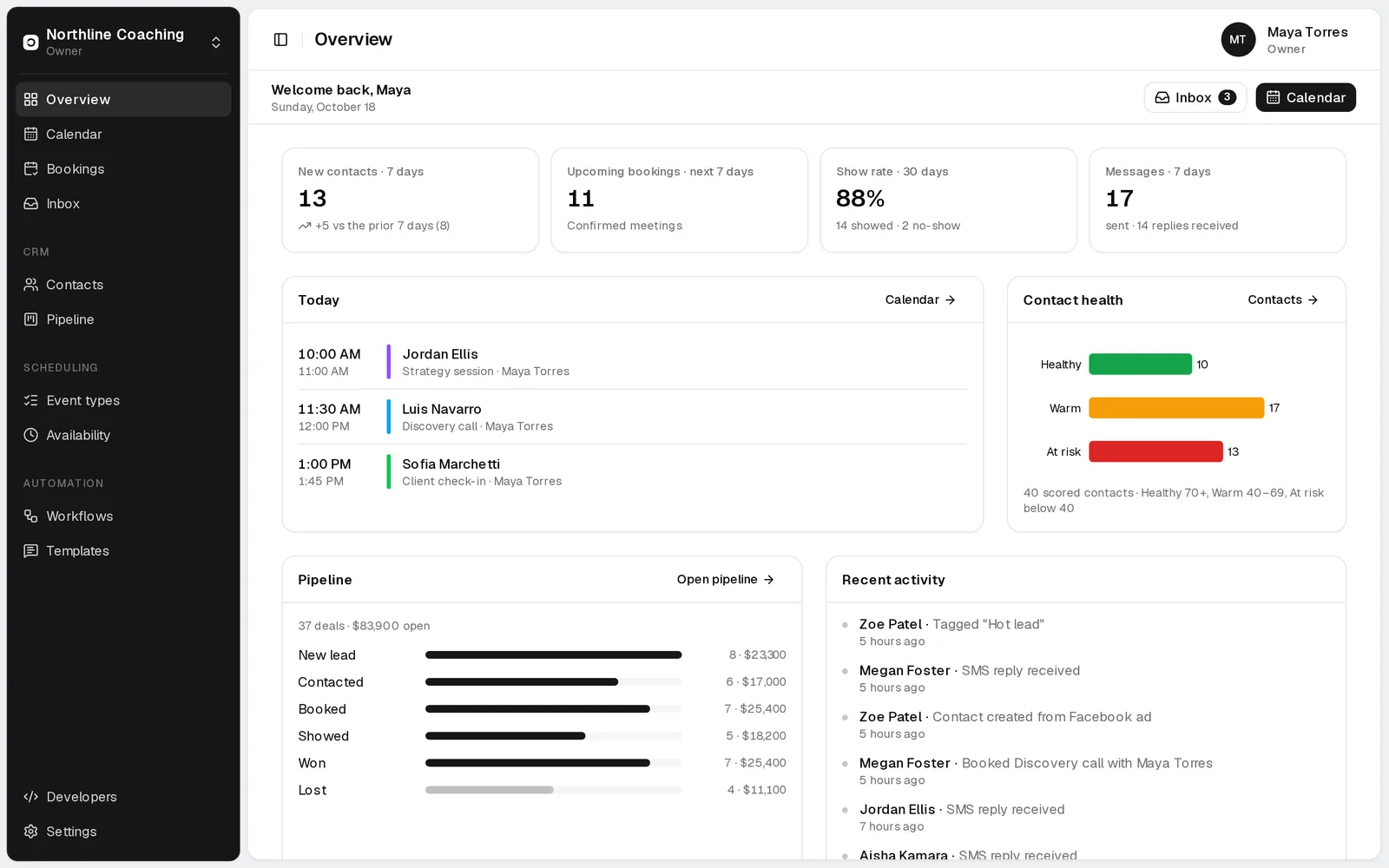
Task: Click the Booked stage row label
Action: pos(322,709)
